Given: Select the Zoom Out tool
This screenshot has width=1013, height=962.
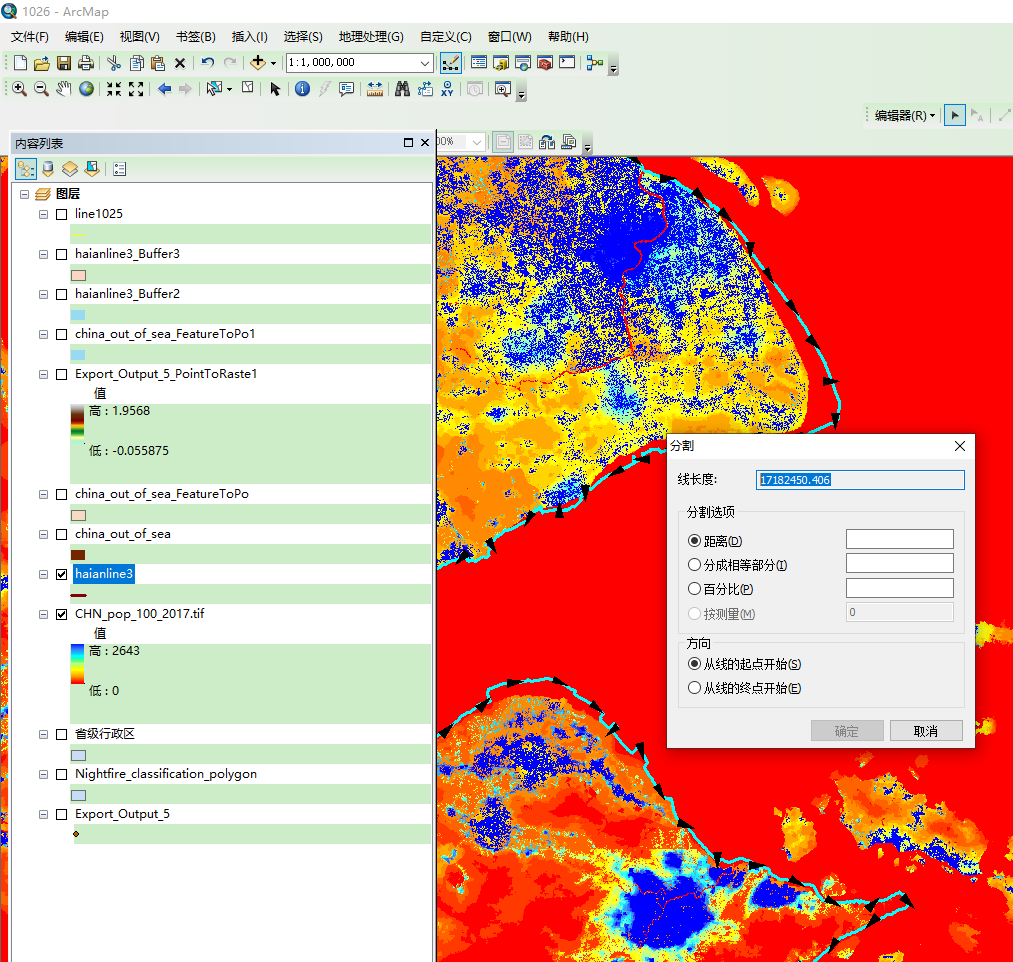Looking at the screenshot, I should (41, 89).
